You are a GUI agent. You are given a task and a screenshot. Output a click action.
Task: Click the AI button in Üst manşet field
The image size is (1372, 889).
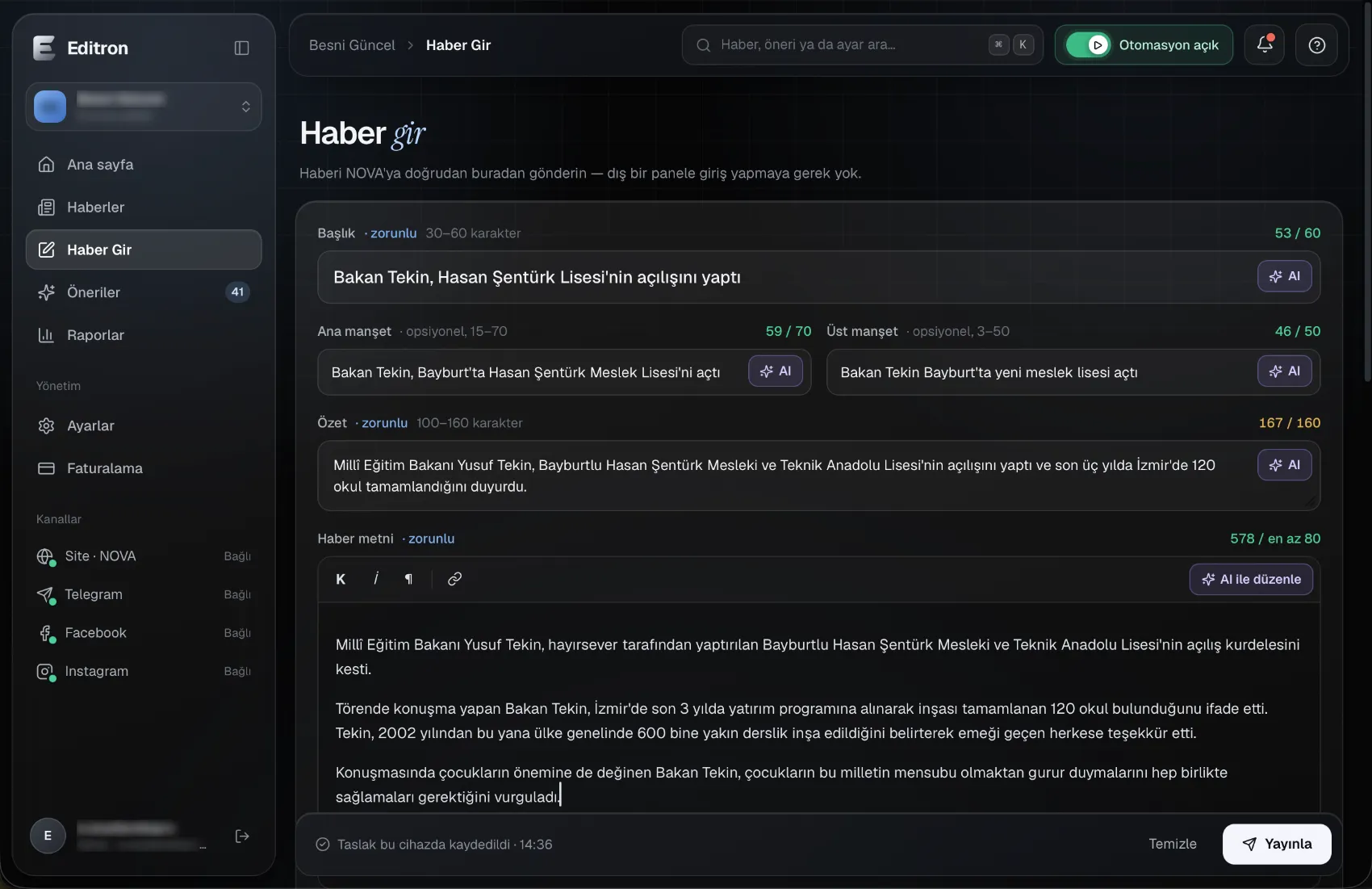click(1284, 371)
